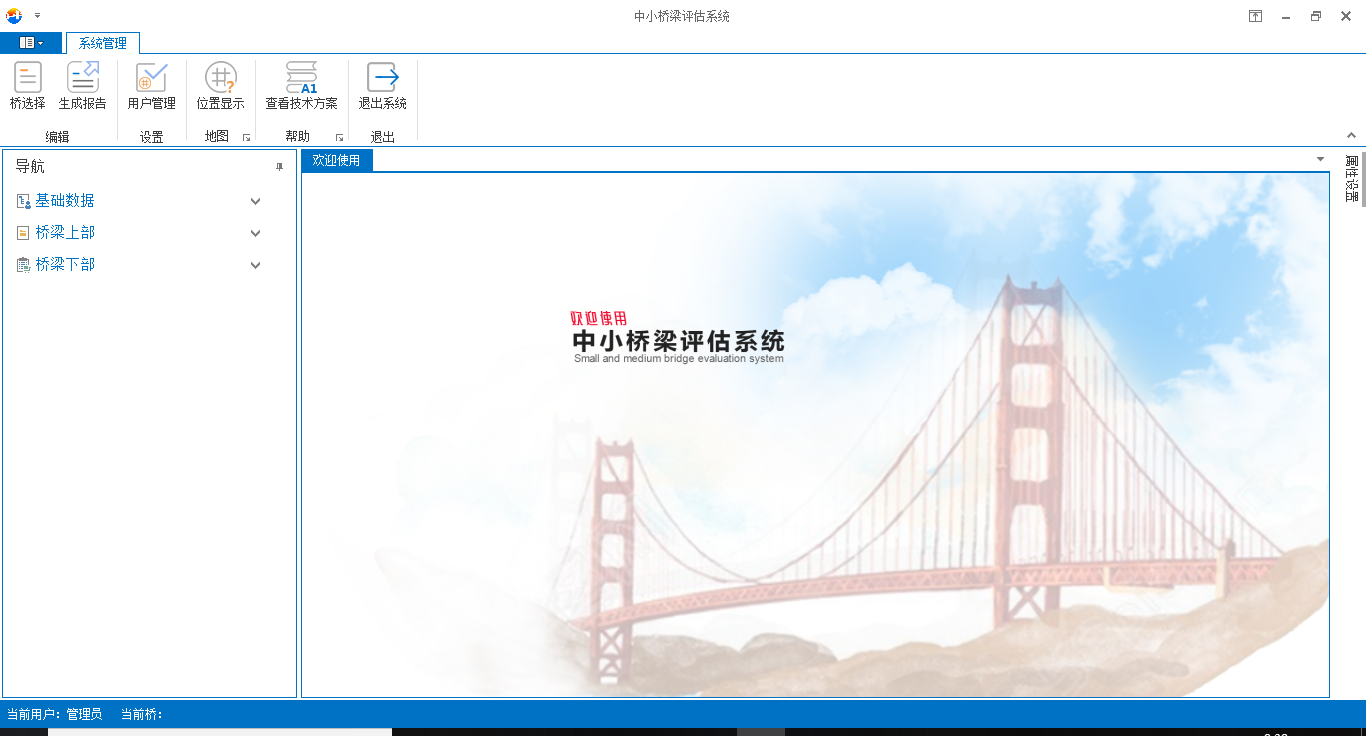Select the 系统管理 ribbon tab
The image size is (1366, 736).
point(103,43)
